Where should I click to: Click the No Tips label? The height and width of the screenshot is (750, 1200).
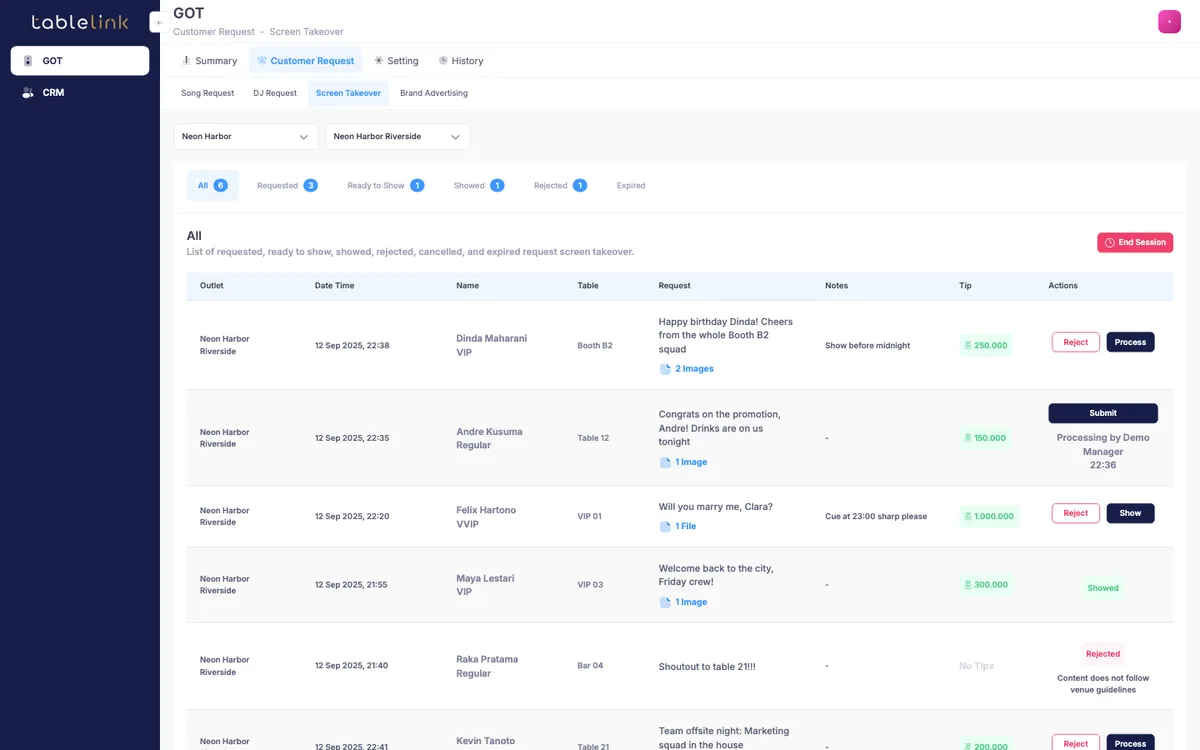pyautogui.click(x=977, y=666)
